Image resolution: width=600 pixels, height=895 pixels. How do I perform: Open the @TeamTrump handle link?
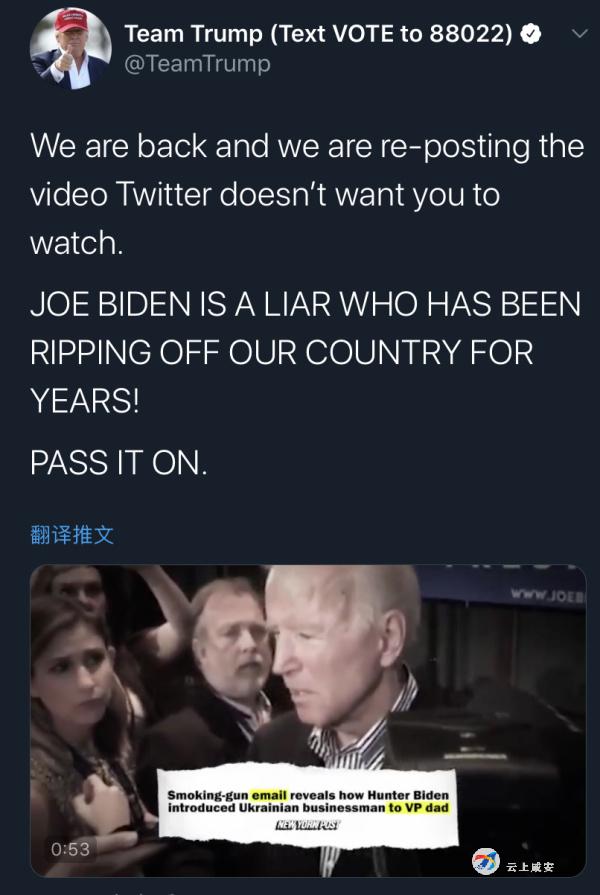pyautogui.click(x=198, y=63)
